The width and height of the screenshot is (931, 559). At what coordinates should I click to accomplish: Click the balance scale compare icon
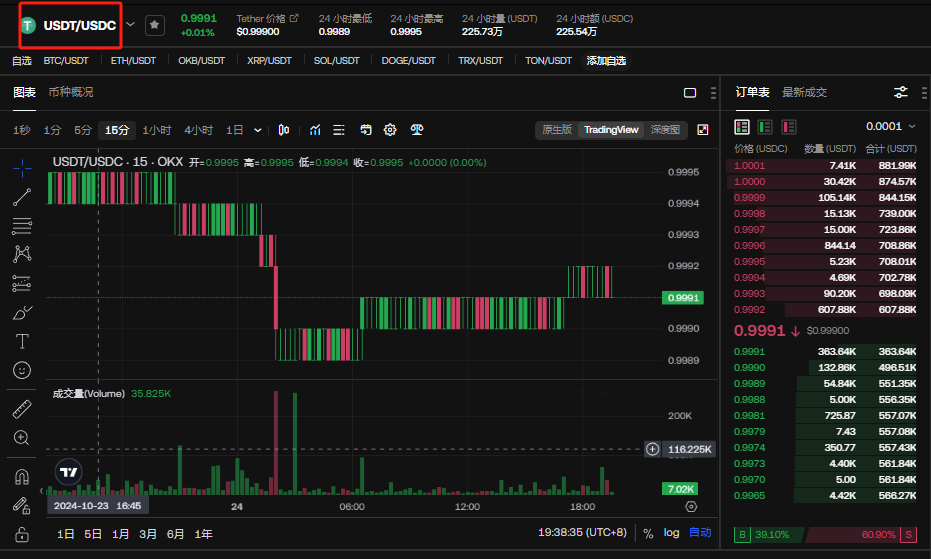tap(417, 130)
